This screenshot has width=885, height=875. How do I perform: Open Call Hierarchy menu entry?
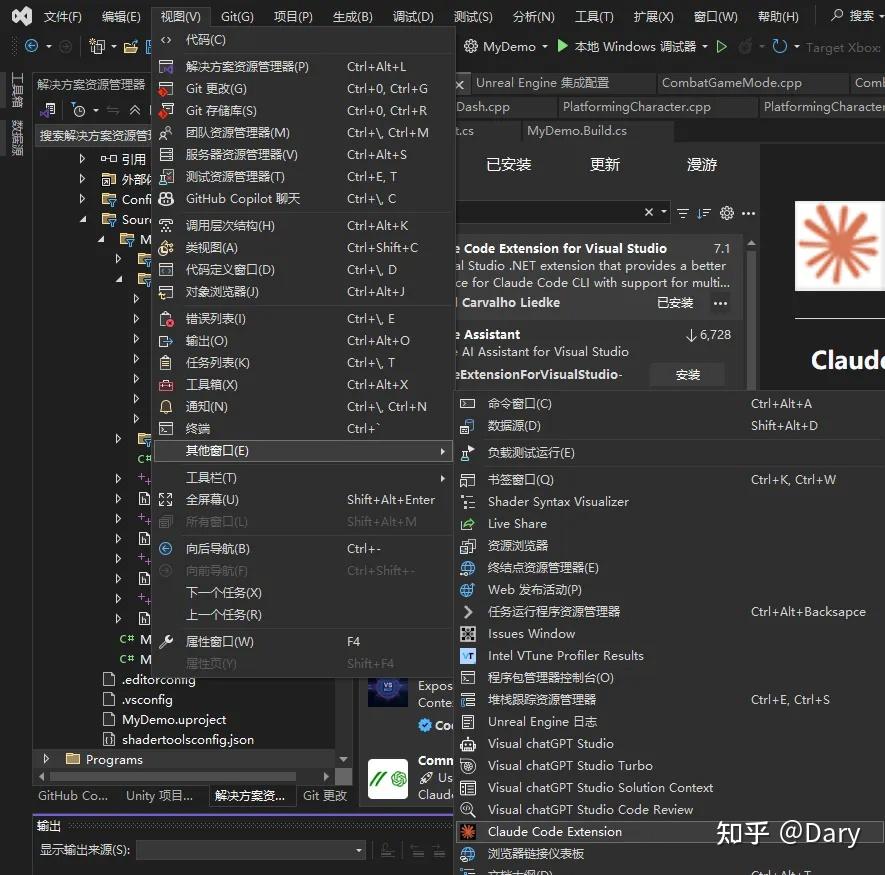(x=304, y=226)
